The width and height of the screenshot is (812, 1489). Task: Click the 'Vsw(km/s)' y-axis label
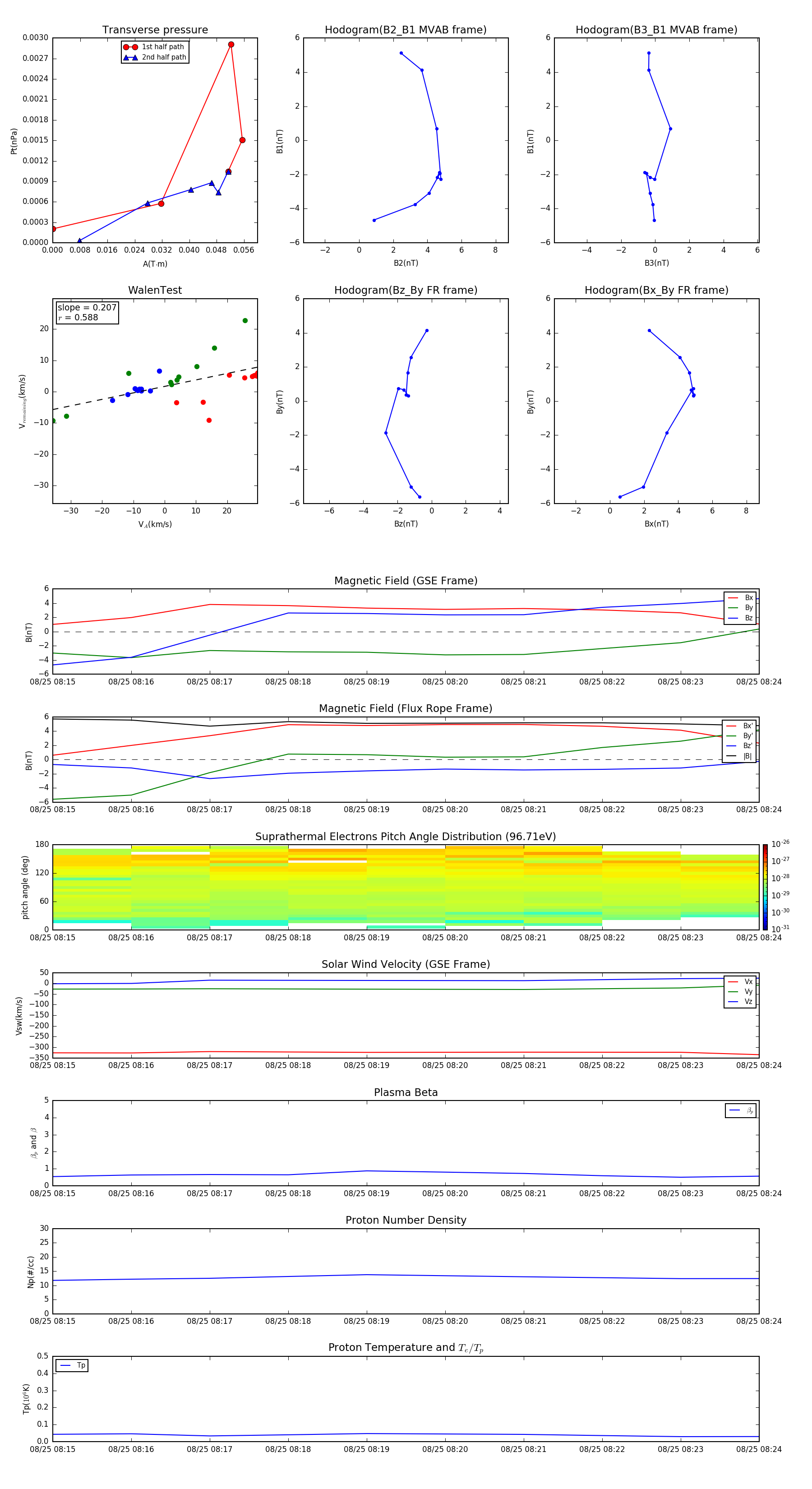pos(19,1016)
